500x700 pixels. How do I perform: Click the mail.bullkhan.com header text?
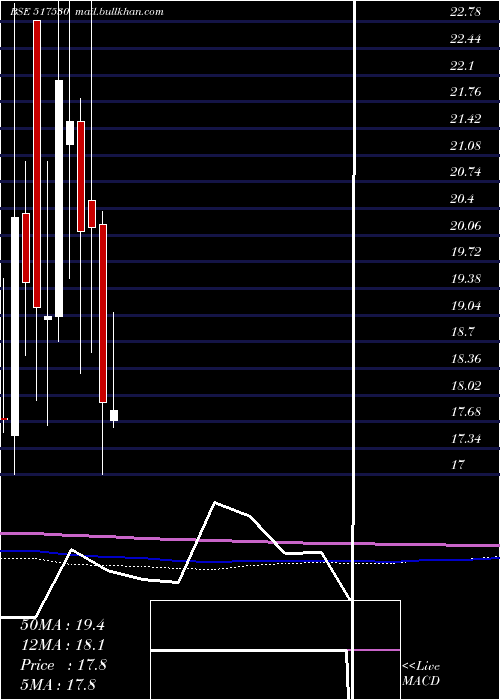[120, 12]
